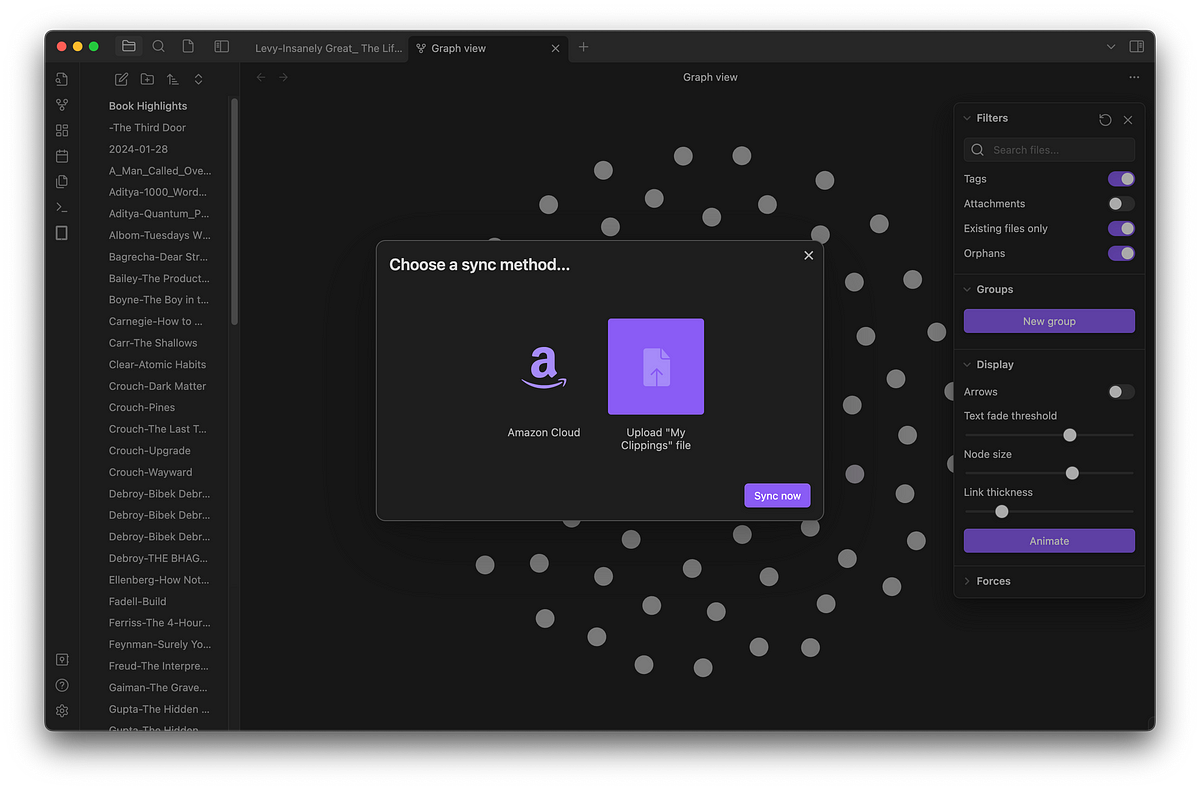1200x790 pixels.
Task: Open the bookmarks page icon in top bar
Action: coord(188,46)
